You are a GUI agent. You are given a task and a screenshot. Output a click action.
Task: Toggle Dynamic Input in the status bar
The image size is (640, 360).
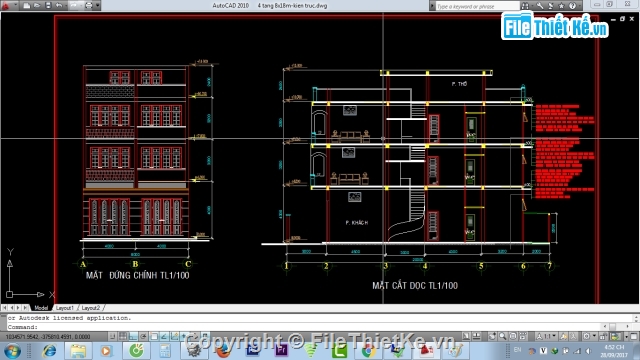tap(184, 336)
